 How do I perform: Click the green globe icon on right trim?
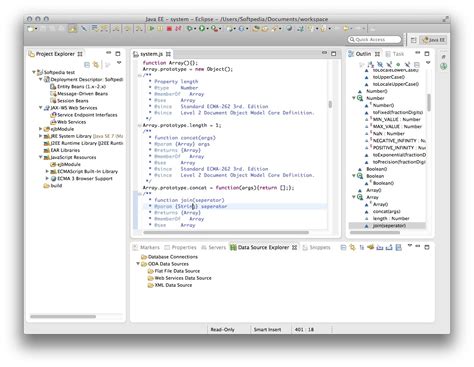(444, 66)
